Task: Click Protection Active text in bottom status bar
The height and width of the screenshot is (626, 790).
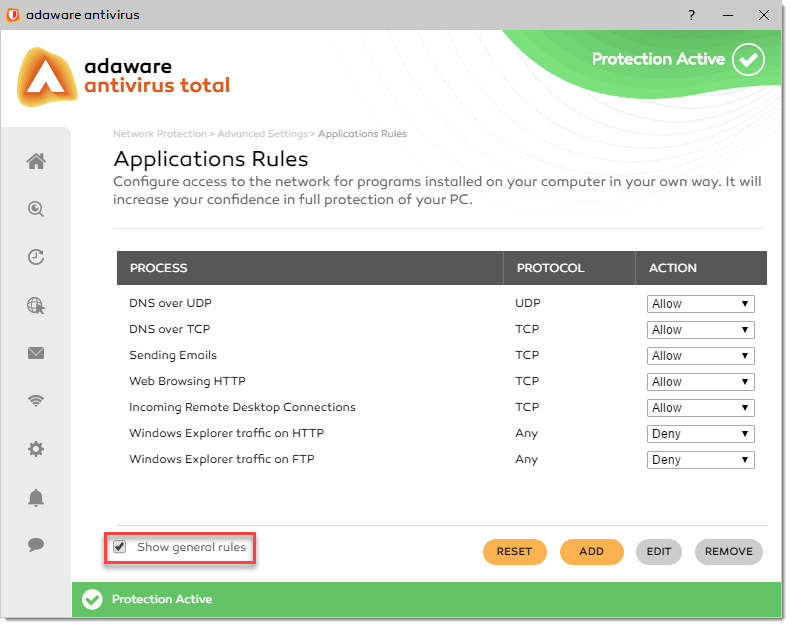Action: [x=162, y=599]
